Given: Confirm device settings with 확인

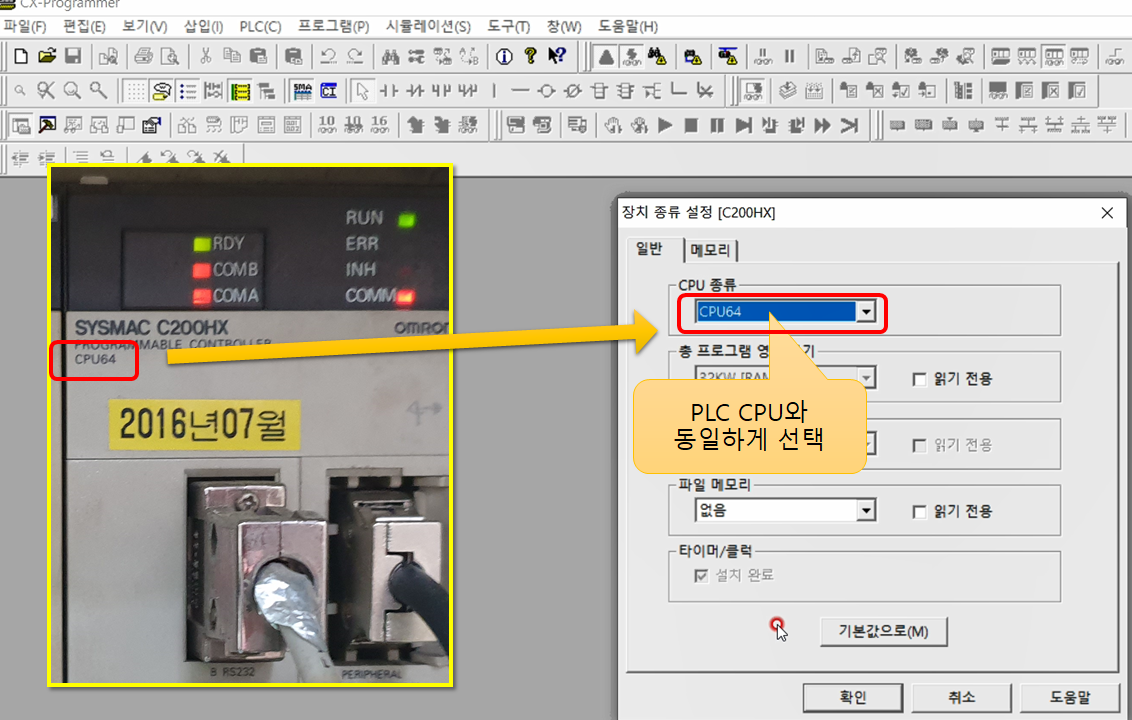Looking at the screenshot, I should click(851, 697).
